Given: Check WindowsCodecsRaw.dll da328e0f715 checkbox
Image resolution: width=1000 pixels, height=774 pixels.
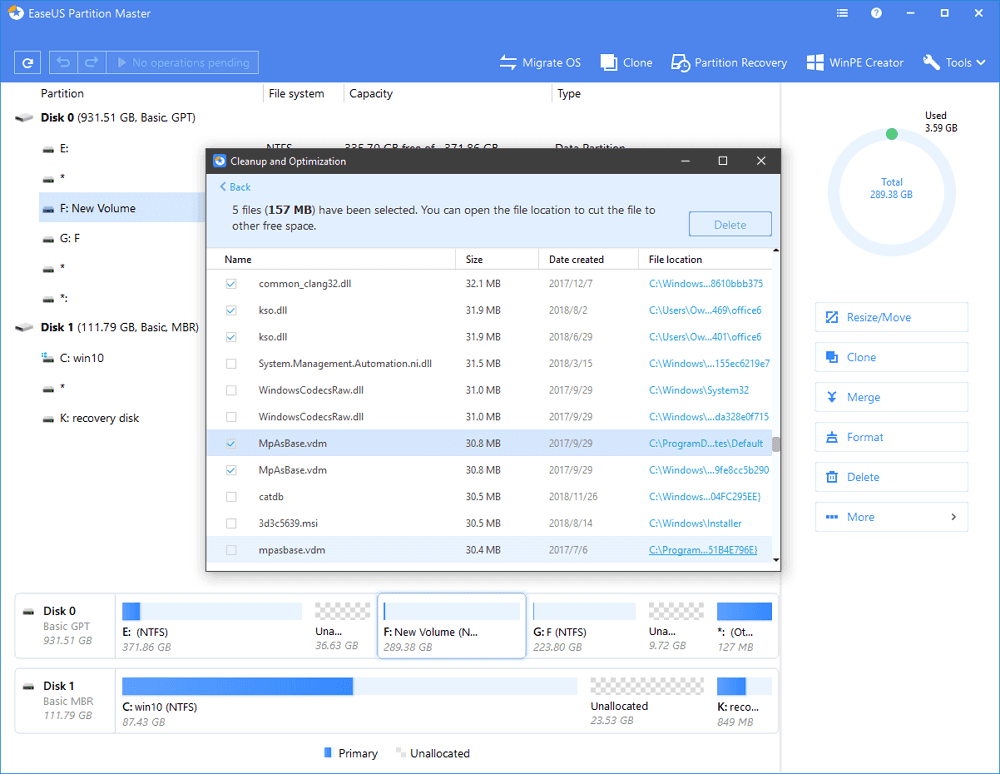Looking at the screenshot, I should click(231, 417).
